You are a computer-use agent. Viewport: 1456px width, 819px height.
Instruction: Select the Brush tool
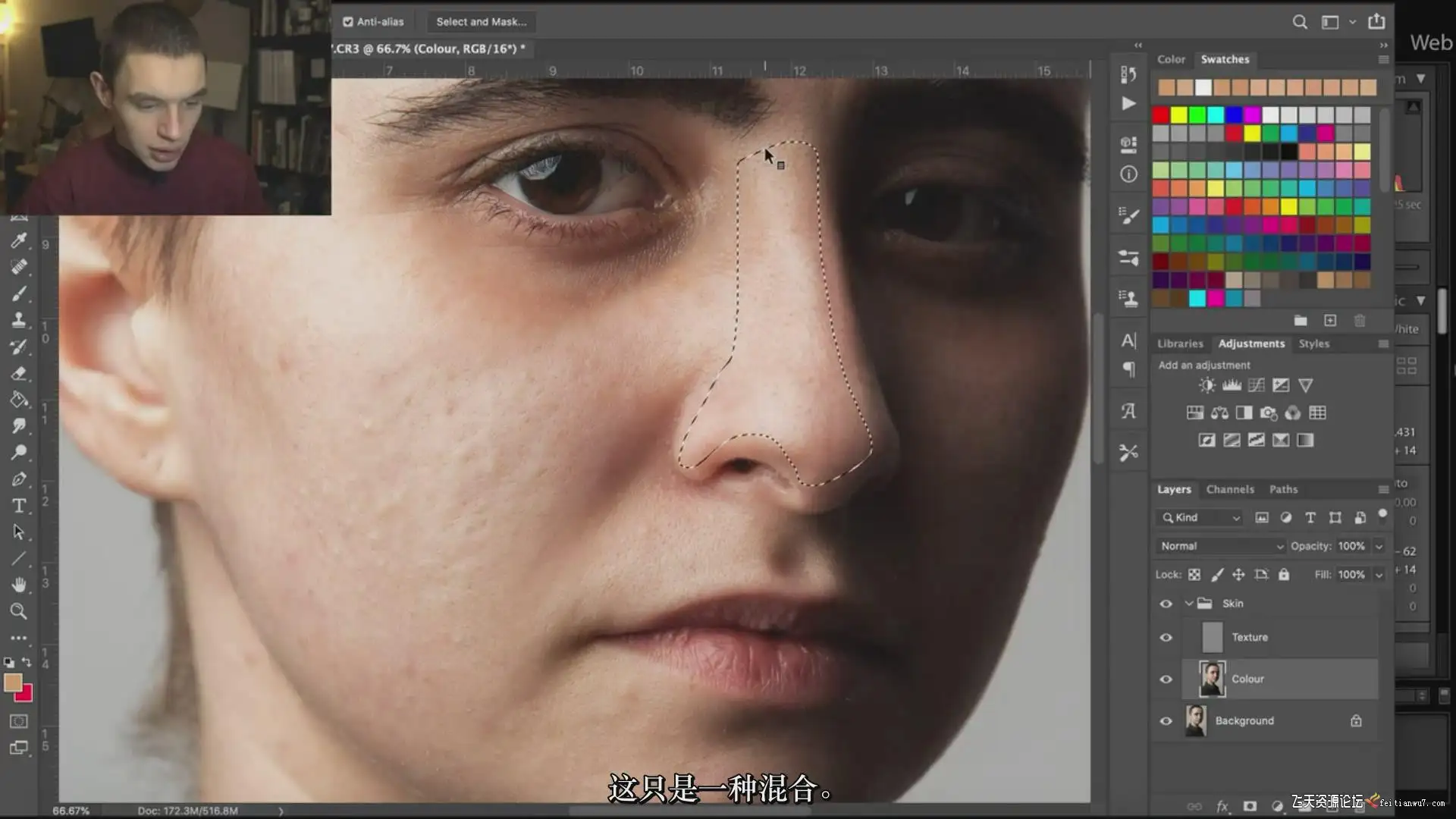click(19, 294)
